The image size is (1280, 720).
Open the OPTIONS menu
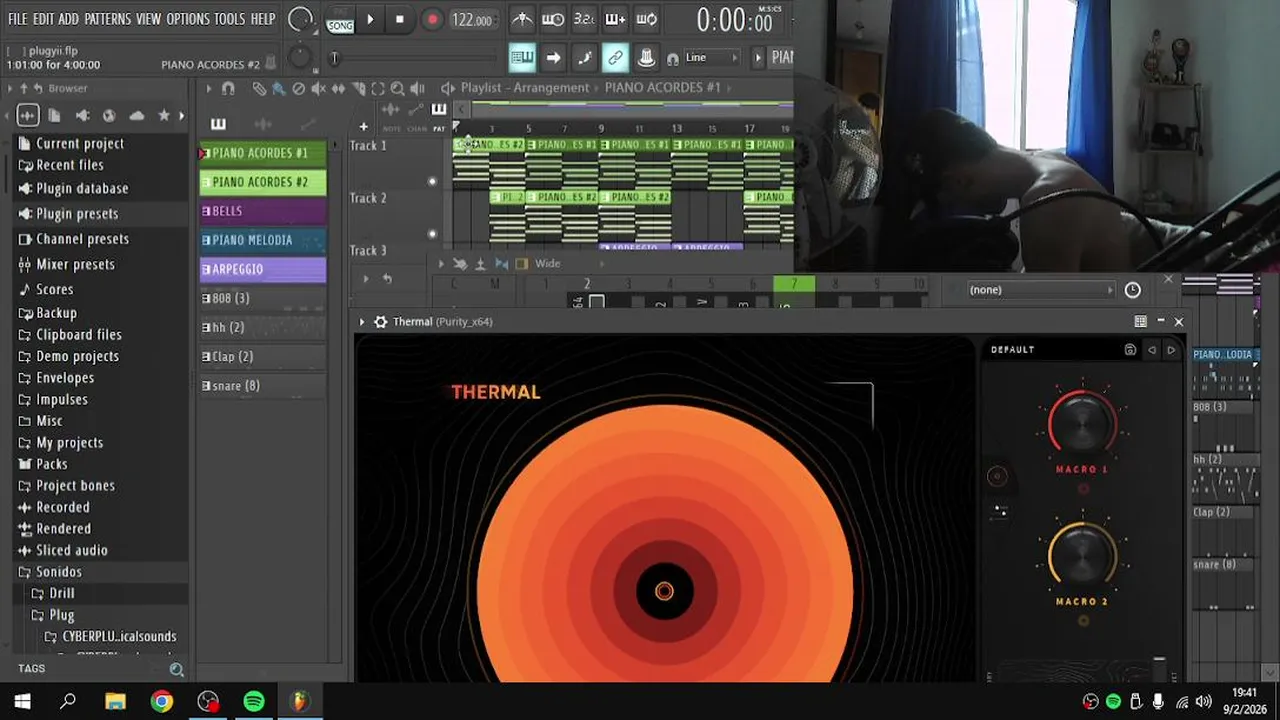click(188, 19)
